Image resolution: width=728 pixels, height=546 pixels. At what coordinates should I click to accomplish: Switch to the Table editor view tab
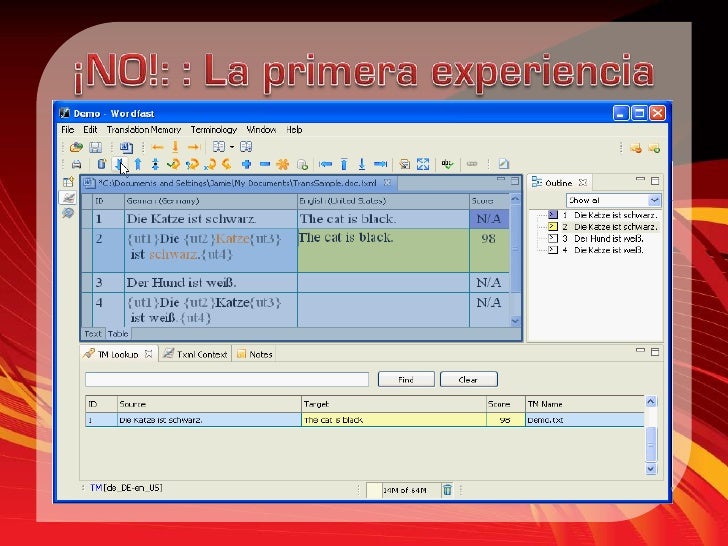point(118,333)
